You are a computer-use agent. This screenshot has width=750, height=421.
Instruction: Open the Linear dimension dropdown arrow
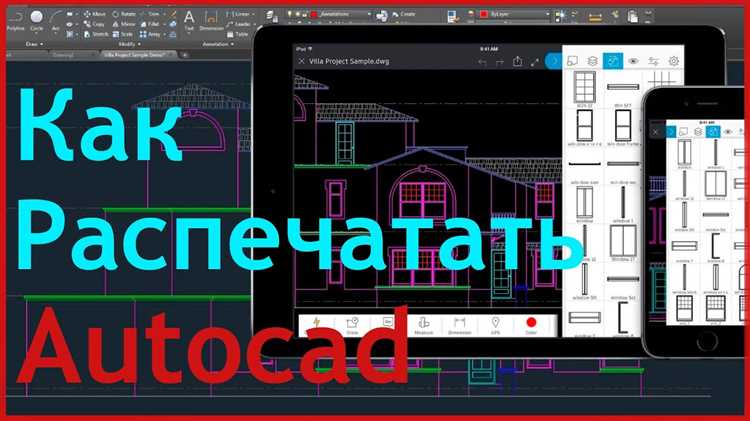coord(253,14)
